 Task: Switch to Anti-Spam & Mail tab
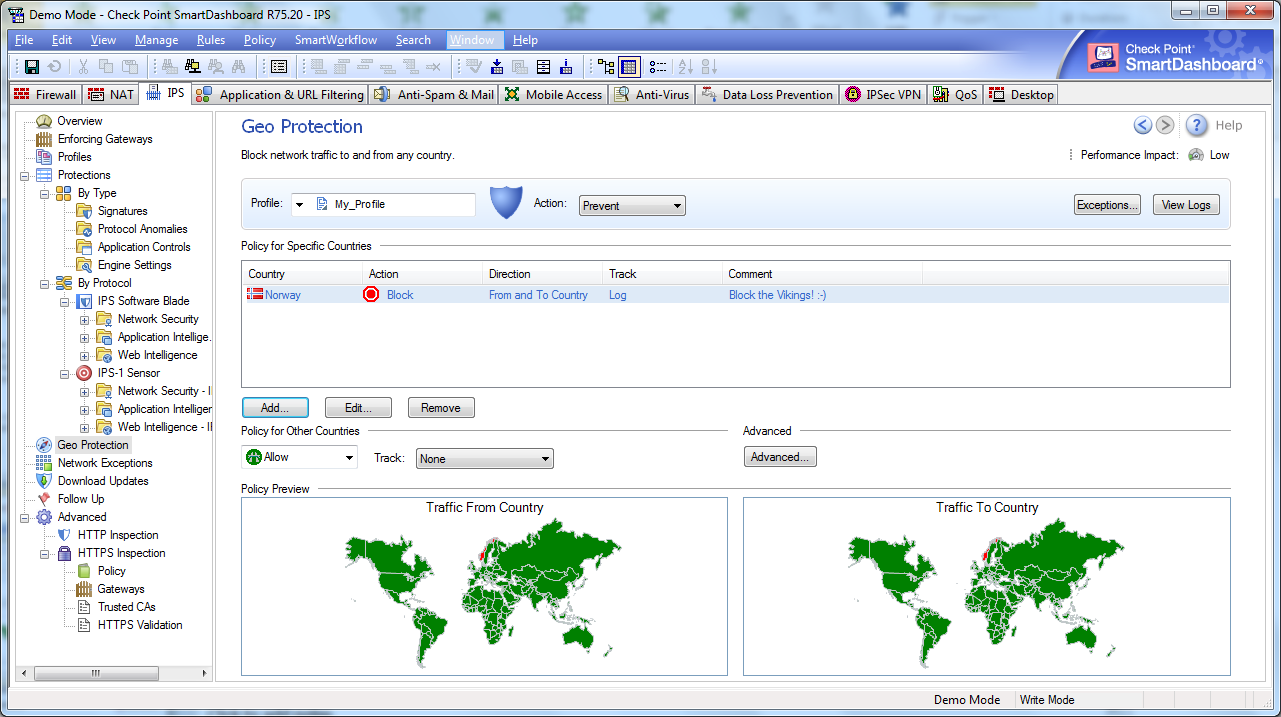pyautogui.click(x=433, y=95)
